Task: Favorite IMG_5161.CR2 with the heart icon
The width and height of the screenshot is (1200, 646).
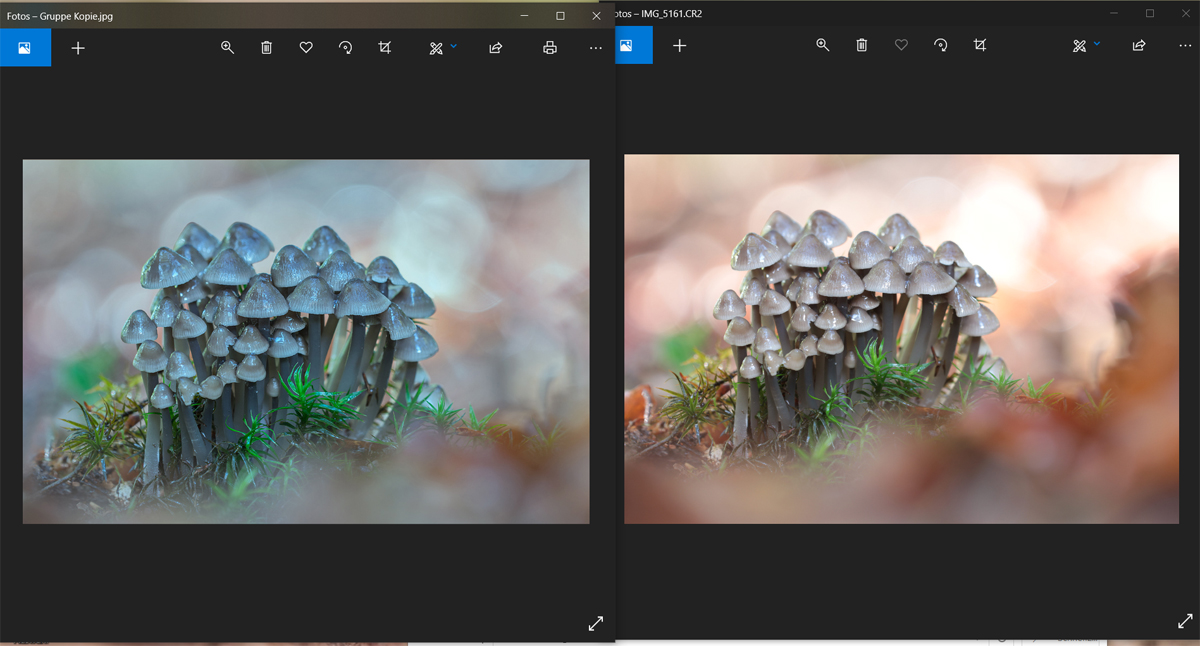Action: (x=901, y=45)
